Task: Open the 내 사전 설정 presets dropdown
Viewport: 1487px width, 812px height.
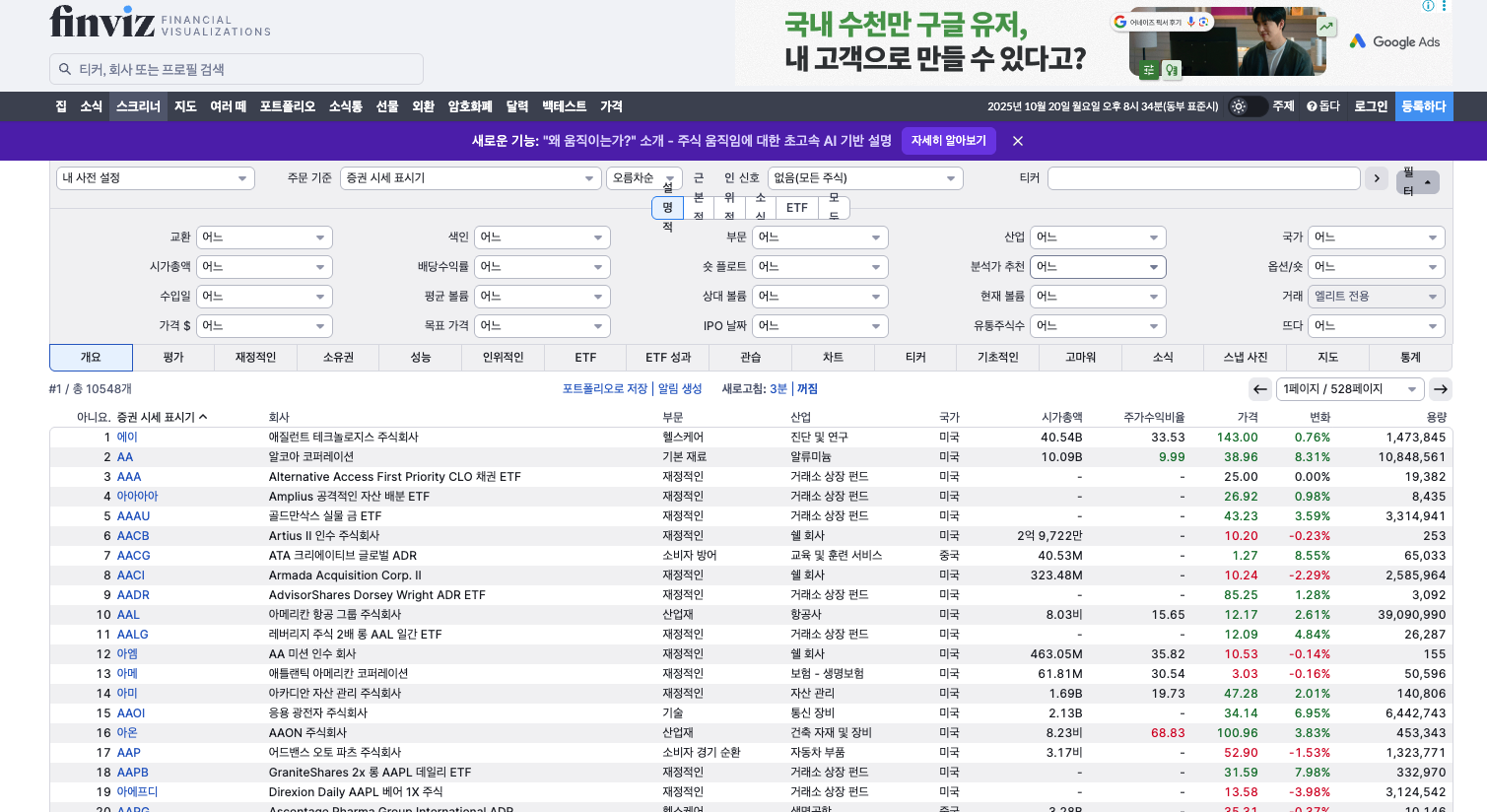Action: [x=156, y=178]
